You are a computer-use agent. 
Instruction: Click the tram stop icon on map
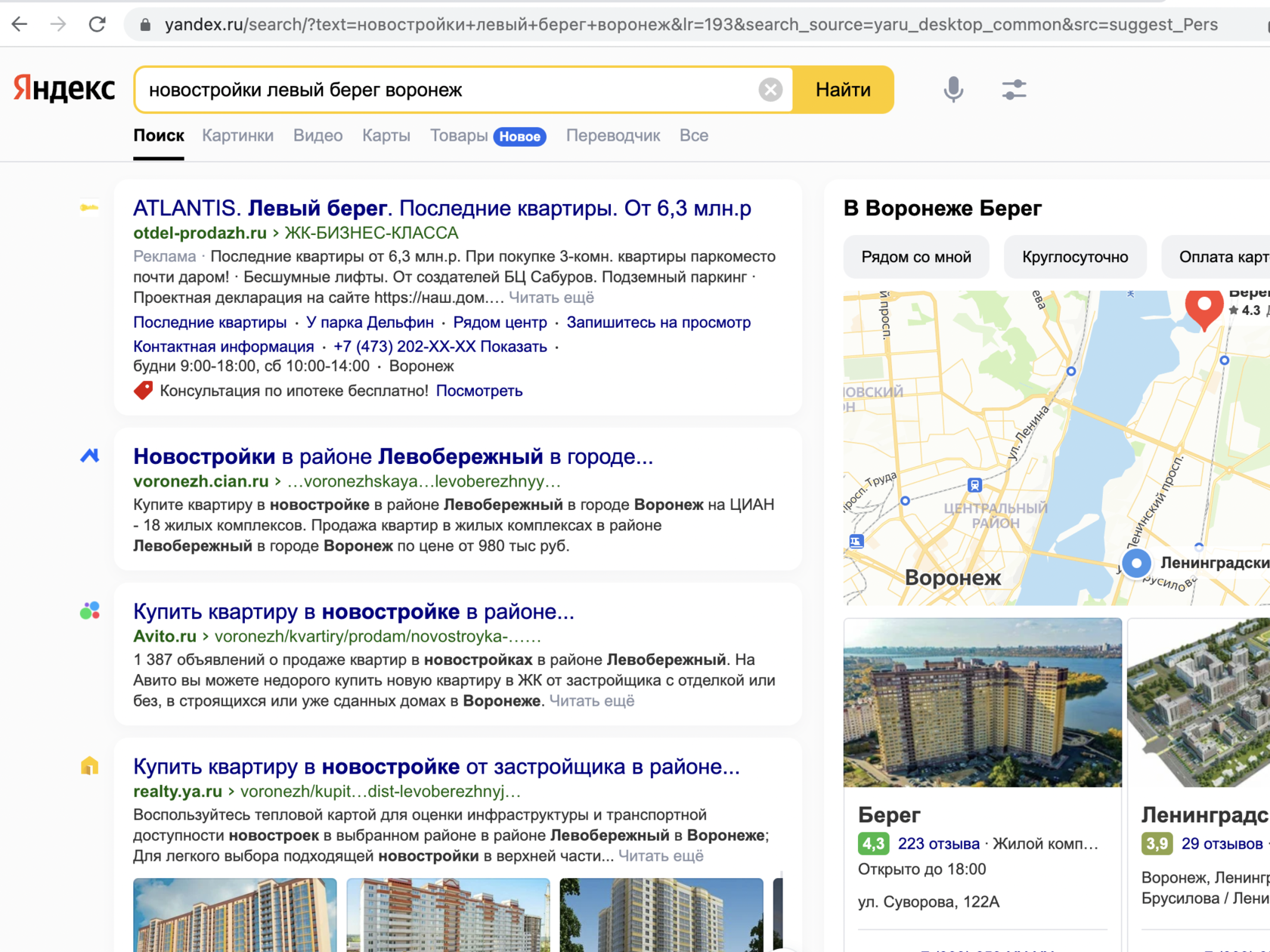[974, 485]
